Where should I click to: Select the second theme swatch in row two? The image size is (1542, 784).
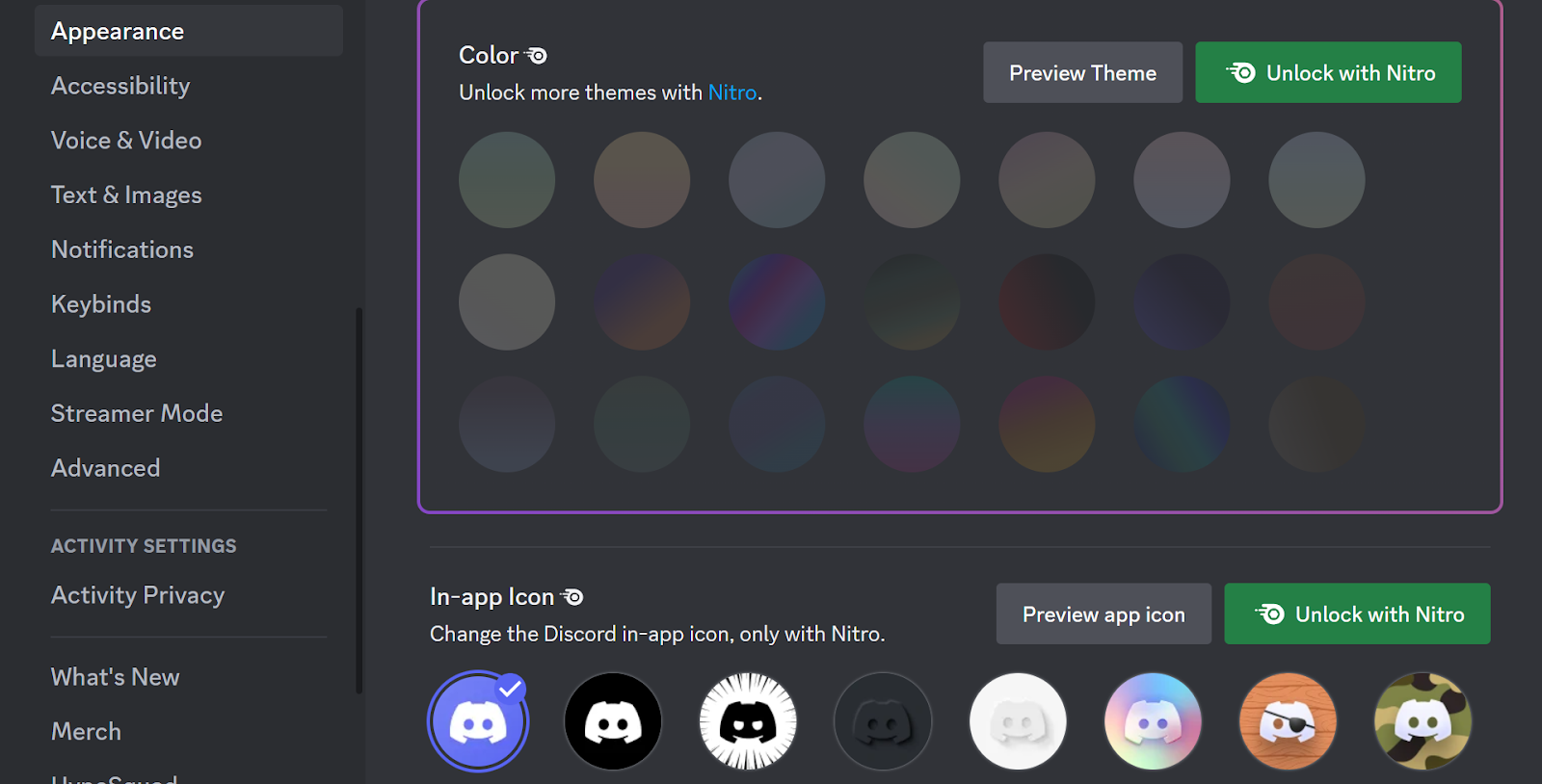point(642,301)
